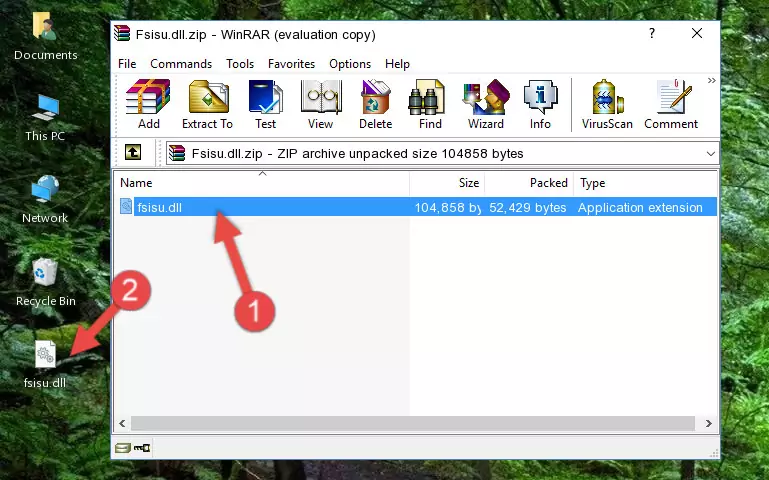Viewport: 769px width, 480px height.
Task: Select the This PC desktop icon
Action: [x=45, y=118]
